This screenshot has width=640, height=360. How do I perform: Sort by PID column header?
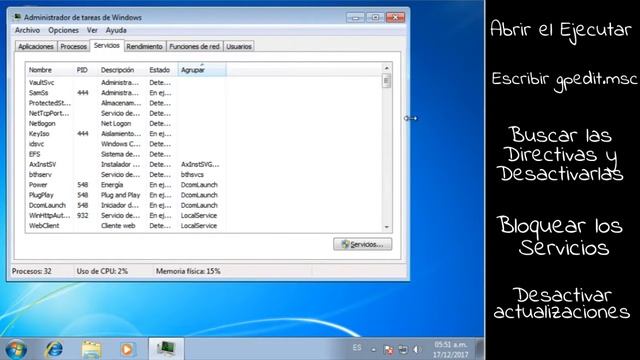[x=85, y=70]
